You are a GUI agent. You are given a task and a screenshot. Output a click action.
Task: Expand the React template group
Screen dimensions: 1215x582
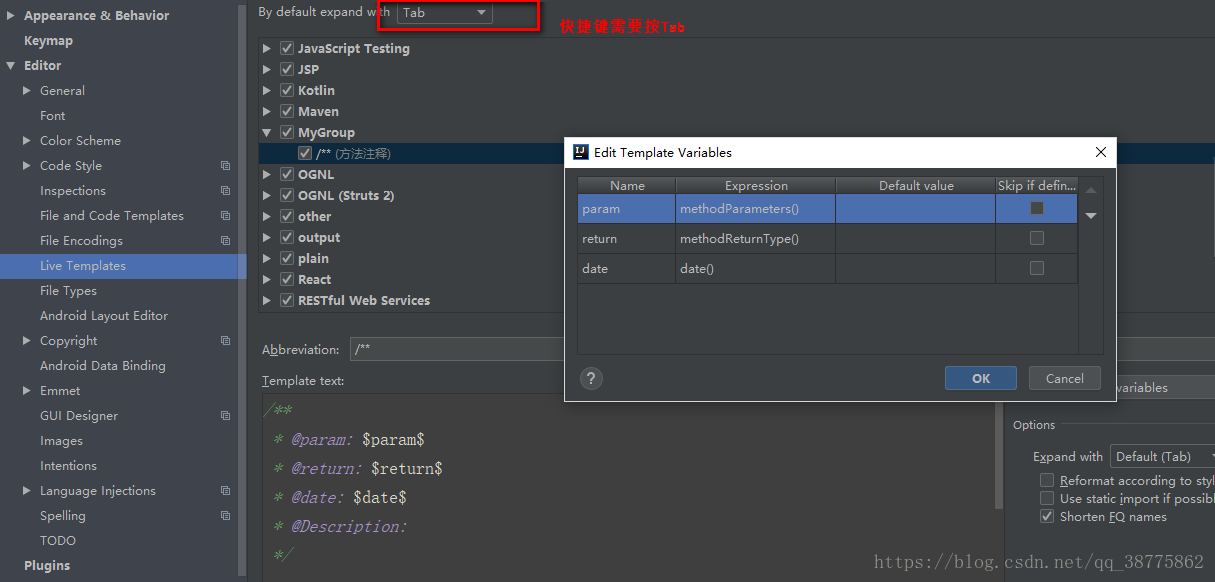click(x=267, y=279)
